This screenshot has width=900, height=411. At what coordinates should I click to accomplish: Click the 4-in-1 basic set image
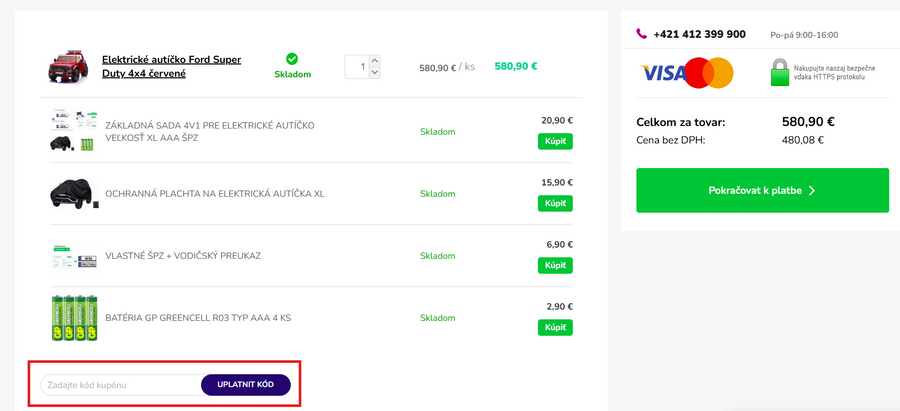pyautogui.click(x=72, y=131)
